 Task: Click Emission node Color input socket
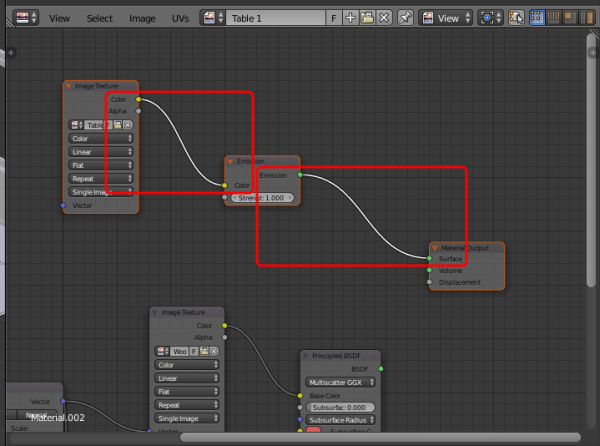225,186
